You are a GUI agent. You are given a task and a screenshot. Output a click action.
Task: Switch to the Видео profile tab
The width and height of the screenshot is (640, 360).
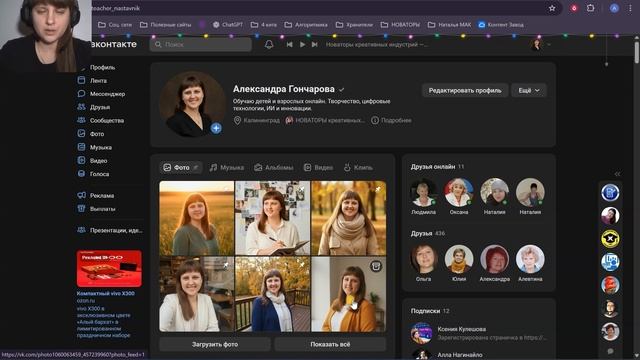[x=318, y=167]
